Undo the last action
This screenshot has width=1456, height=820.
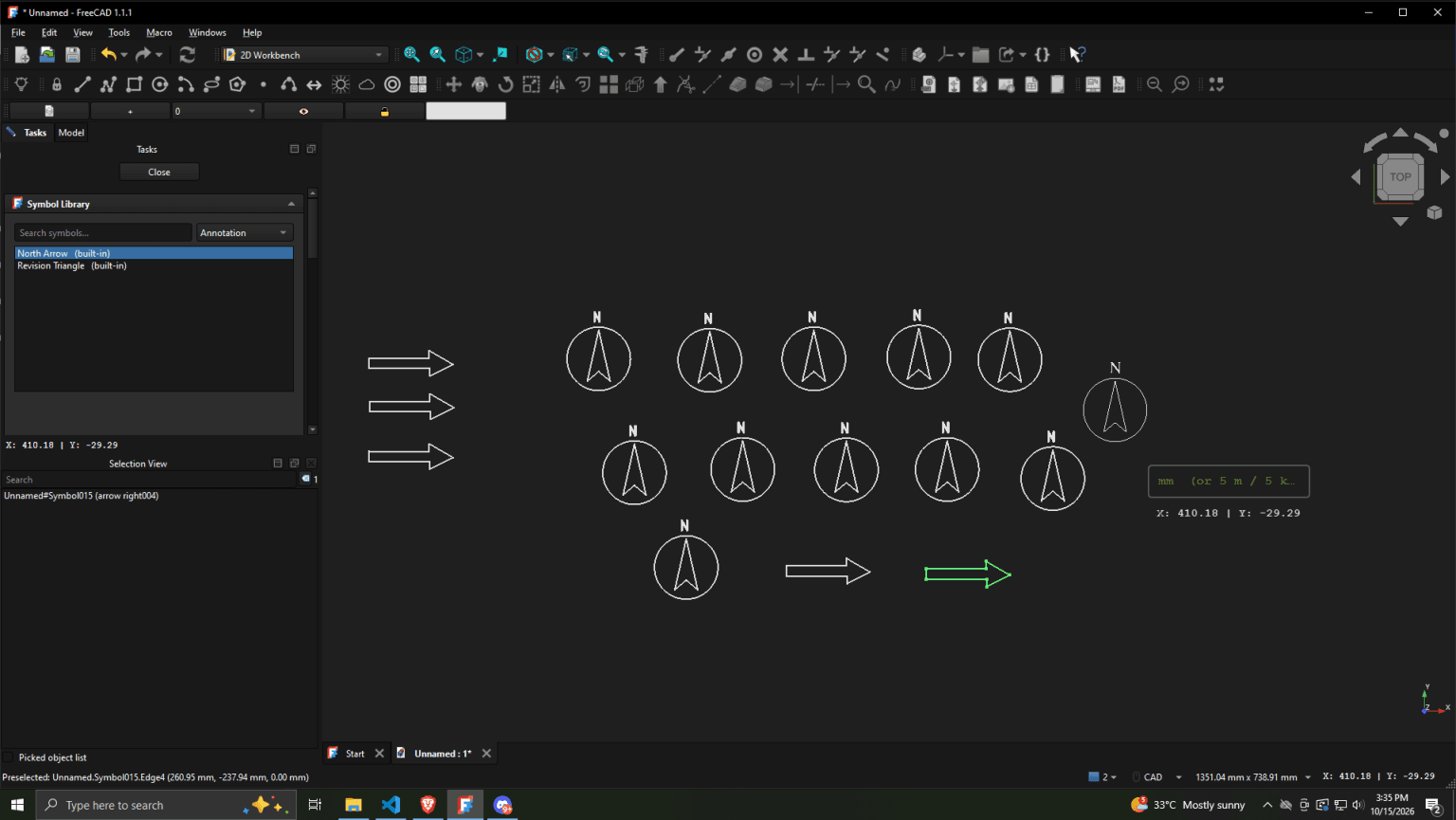pos(109,55)
